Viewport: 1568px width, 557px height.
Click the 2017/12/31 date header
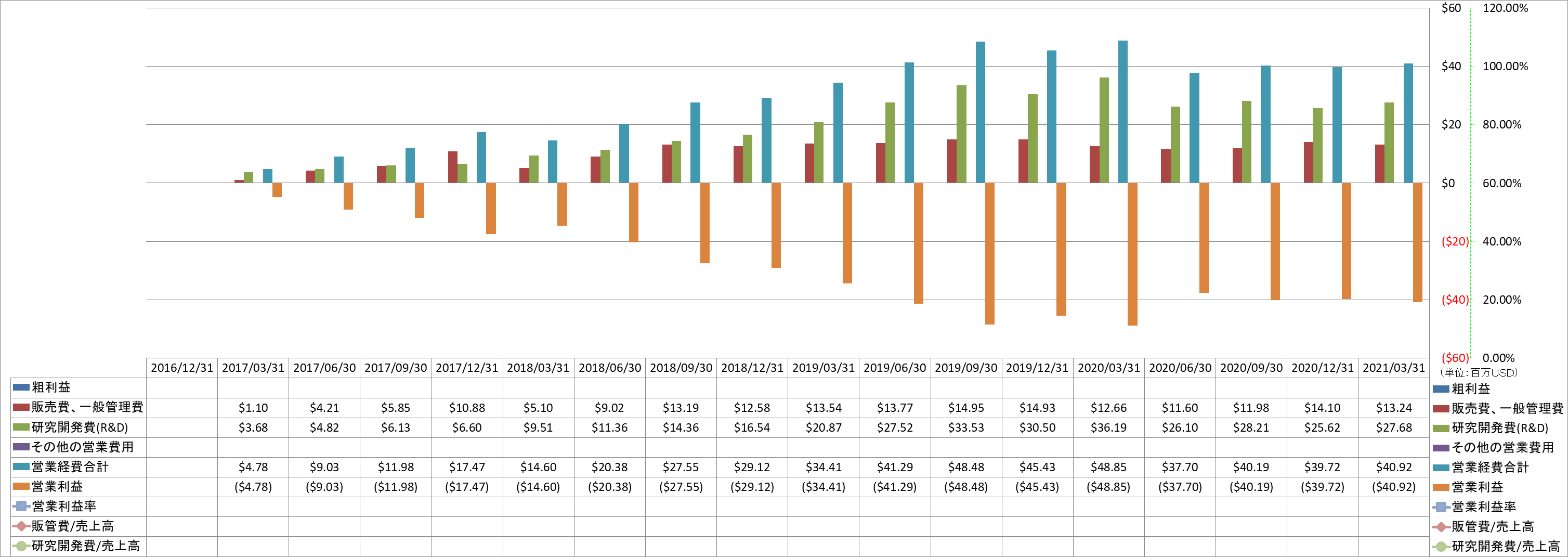tap(467, 368)
